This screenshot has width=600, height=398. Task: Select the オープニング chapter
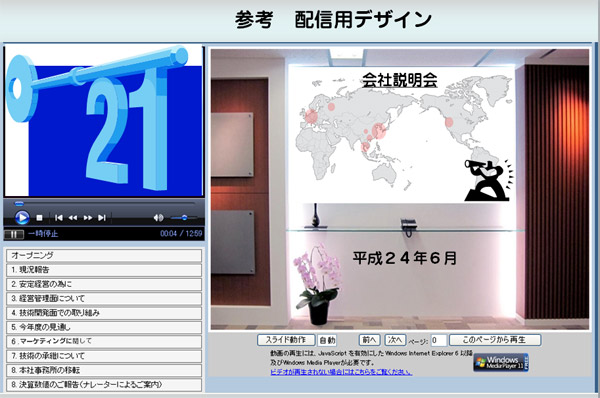(x=104, y=255)
